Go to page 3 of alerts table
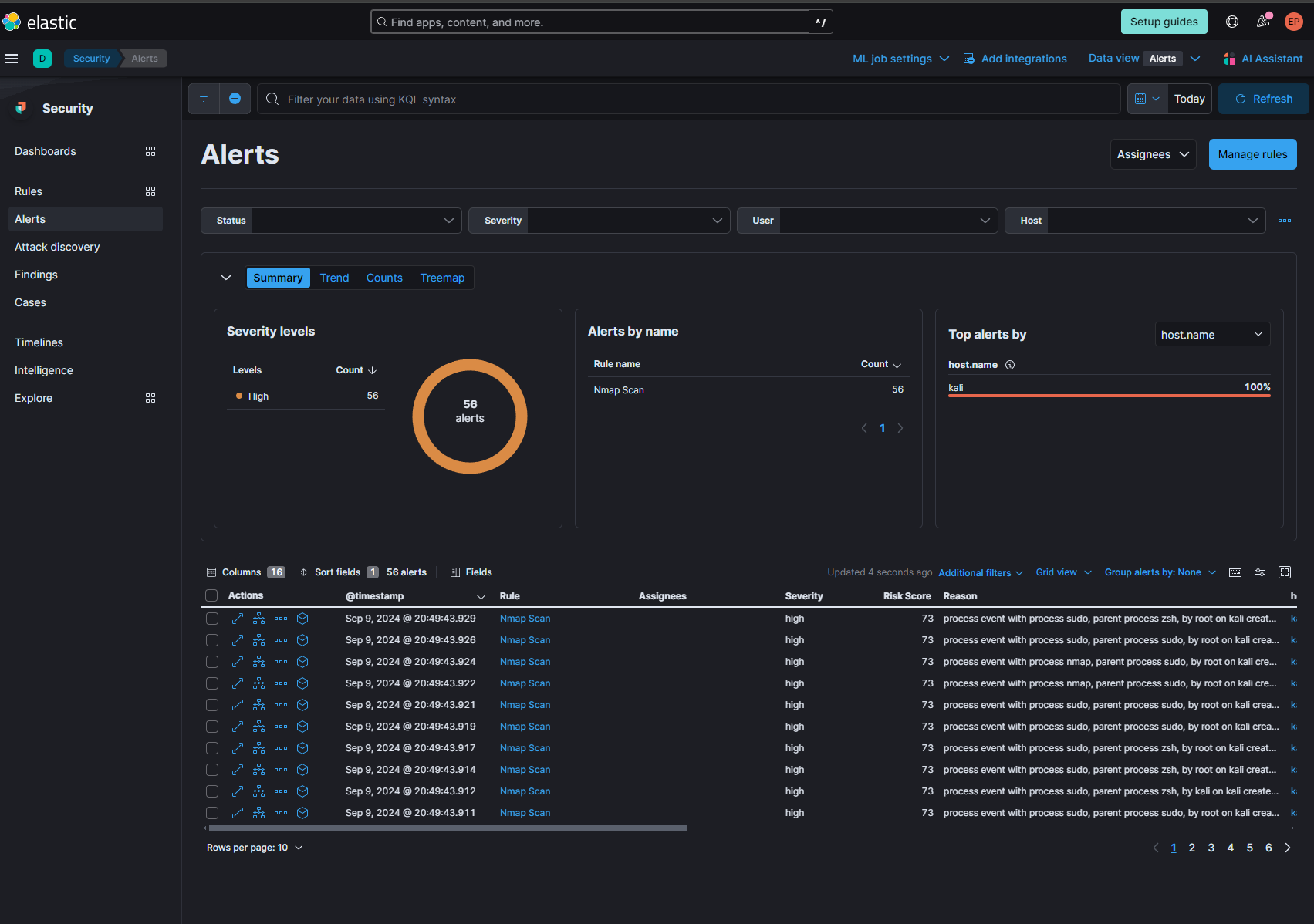Image resolution: width=1314 pixels, height=924 pixels. pos(1211,848)
